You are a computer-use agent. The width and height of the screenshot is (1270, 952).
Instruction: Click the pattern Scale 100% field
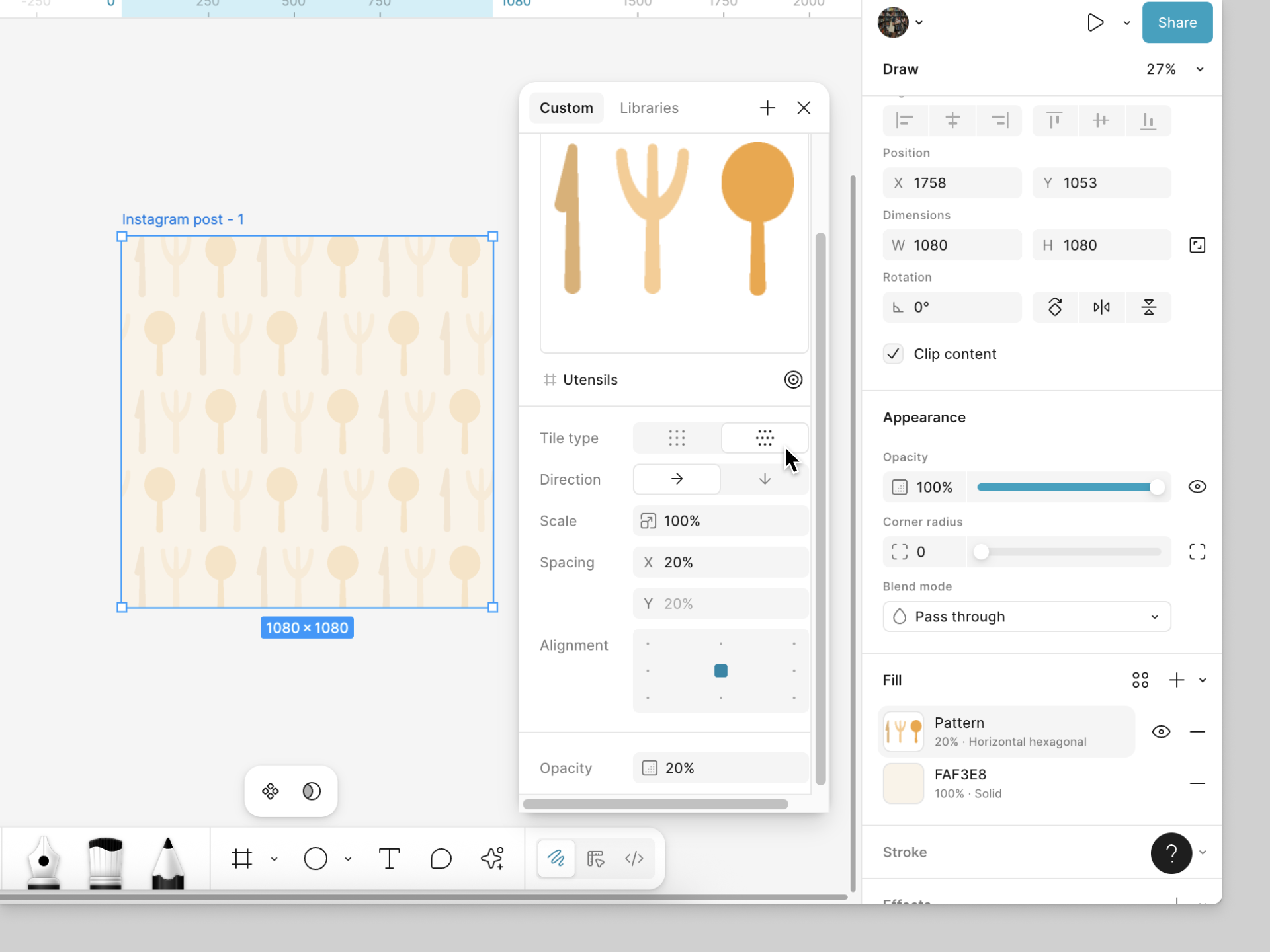click(720, 521)
